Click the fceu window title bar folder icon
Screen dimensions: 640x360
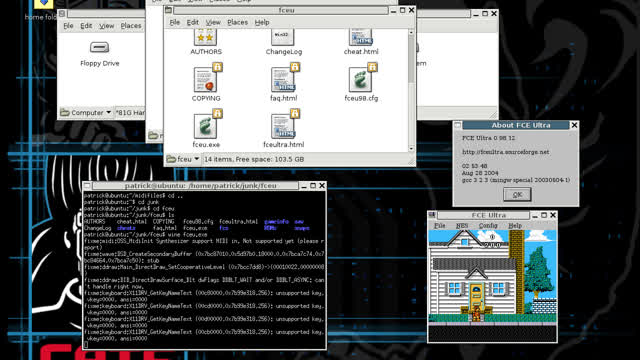(x=169, y=10)
